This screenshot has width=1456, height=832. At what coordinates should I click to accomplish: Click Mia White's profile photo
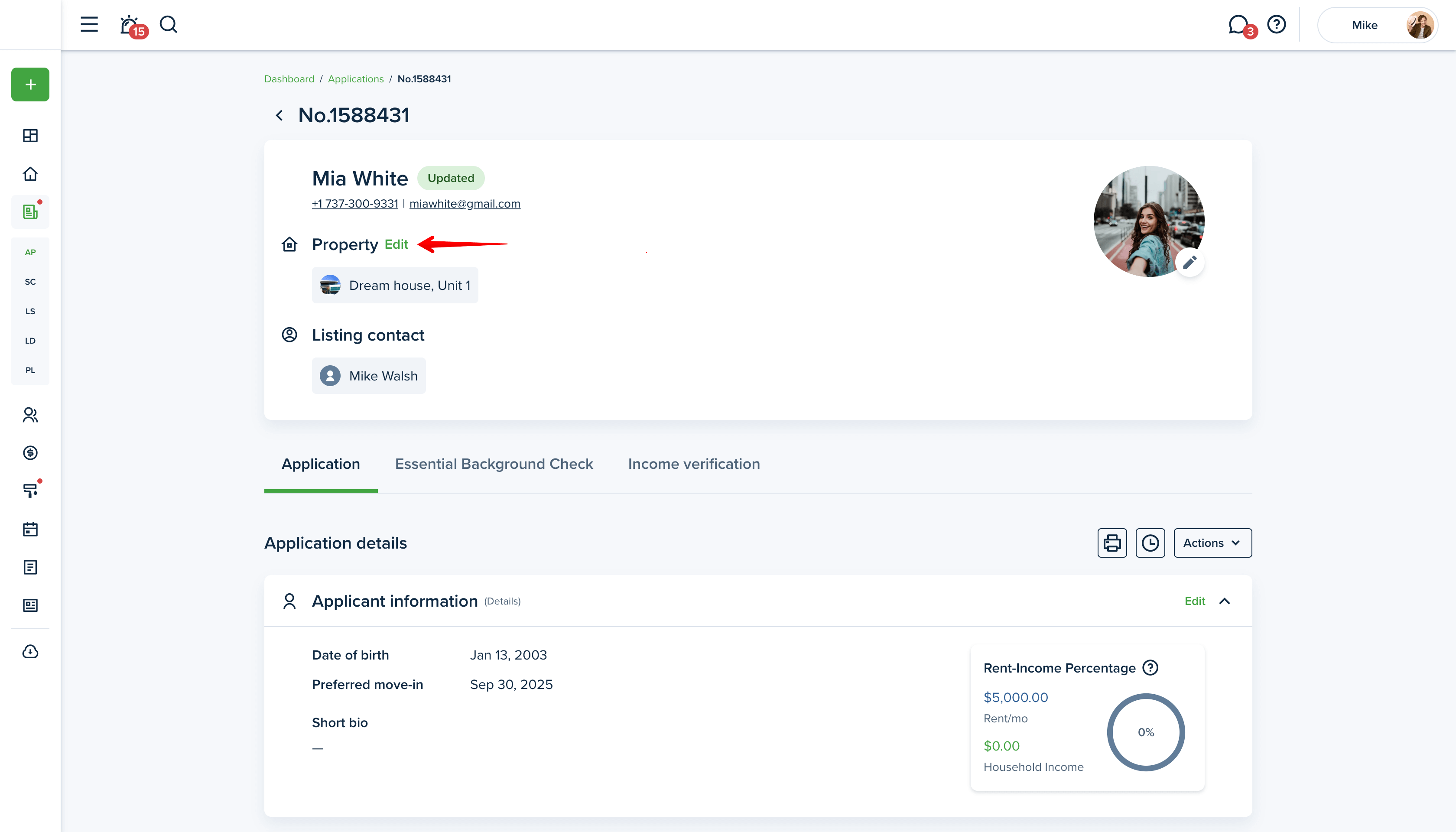pos(1149,222)
